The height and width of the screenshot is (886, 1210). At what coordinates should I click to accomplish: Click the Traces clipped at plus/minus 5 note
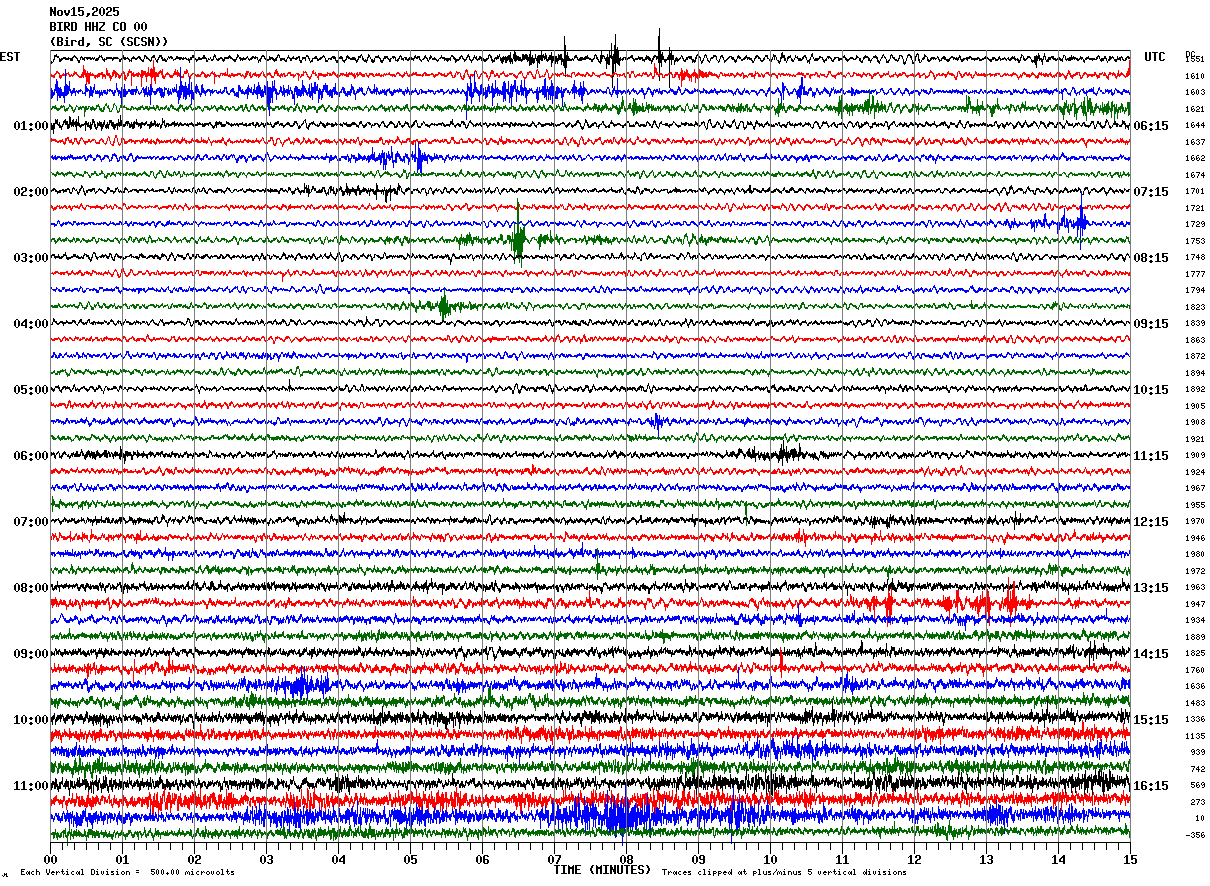click(784, 872)
